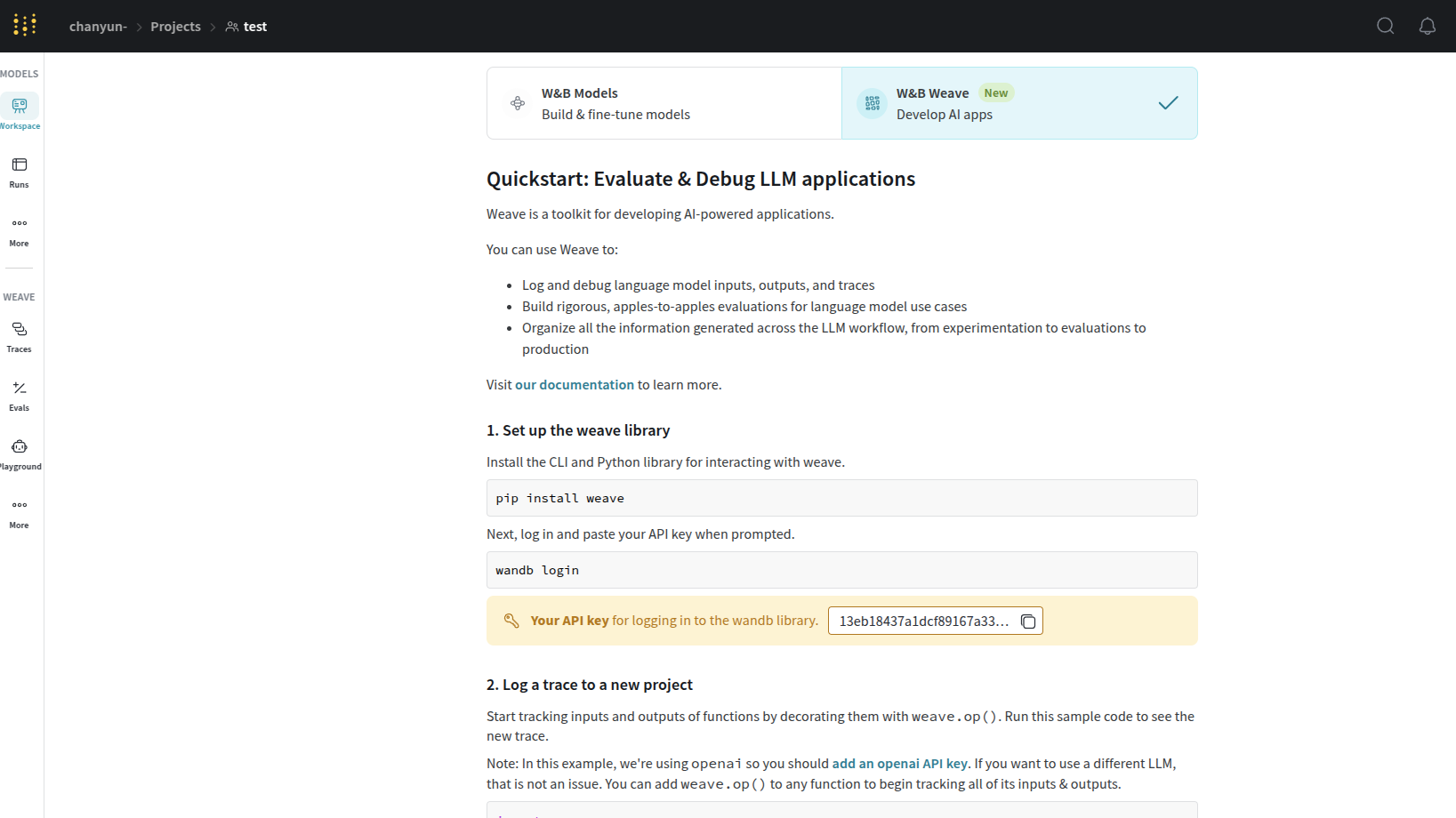Image resolution: width=1456 pixels, height=818 pixels.
Task: Click the wandb login code block
Action: [841, 570]
